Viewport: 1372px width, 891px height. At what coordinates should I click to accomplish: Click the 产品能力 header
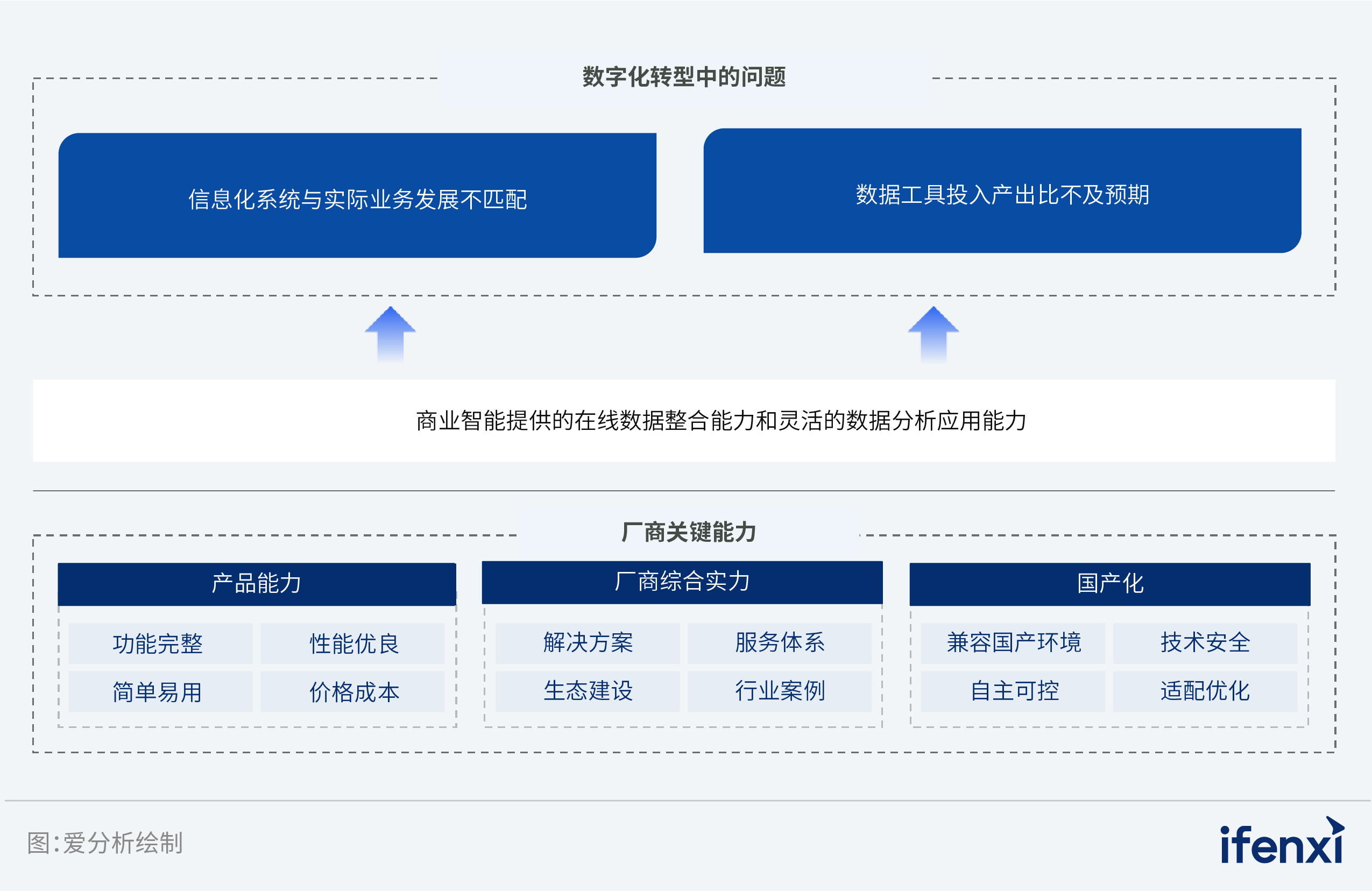(257, 584)
